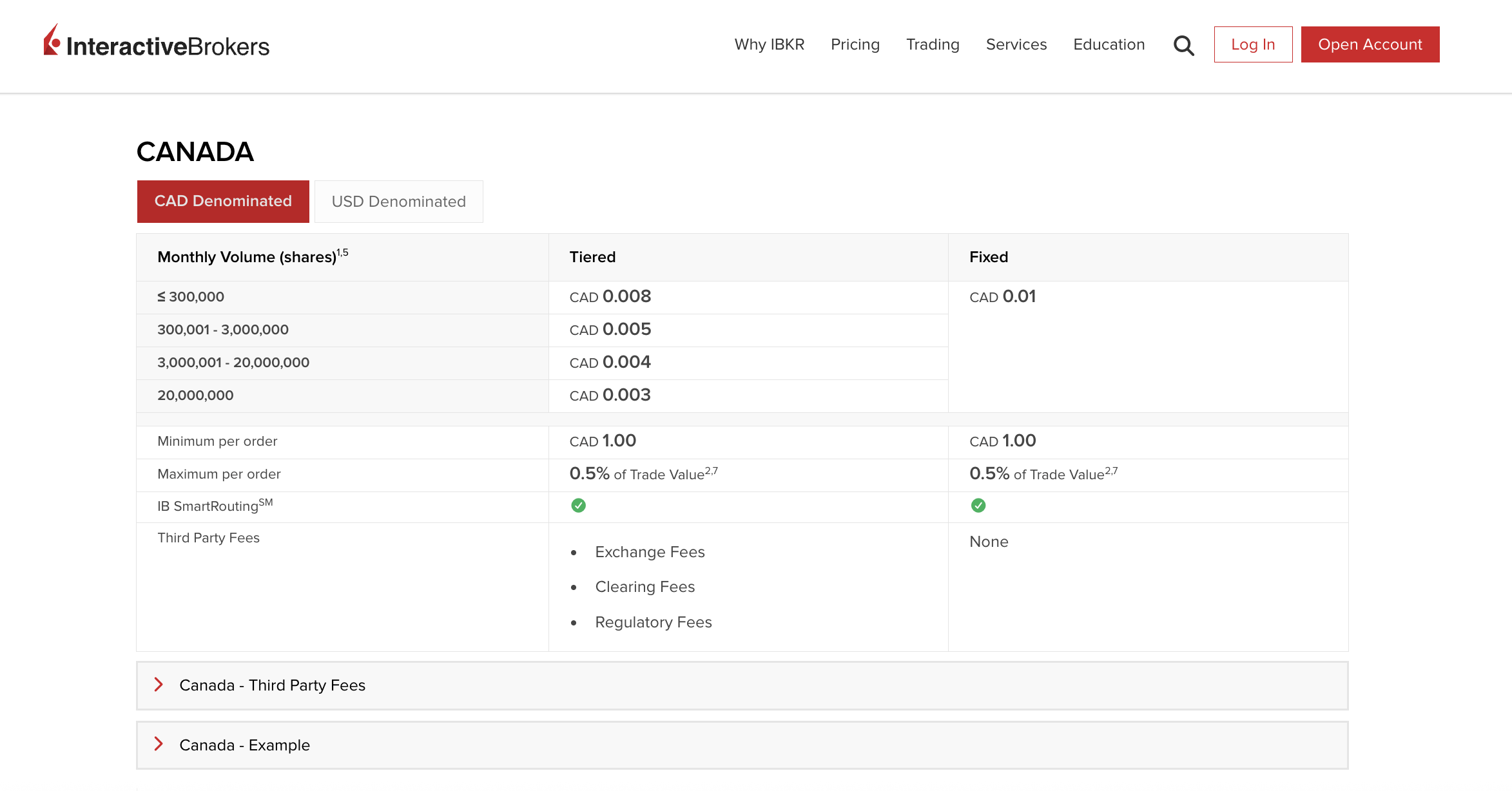Image resolution: width=1512 pixels, height=791 pixels.
Task: Click the CANADA heading
Action: (195, 152)
